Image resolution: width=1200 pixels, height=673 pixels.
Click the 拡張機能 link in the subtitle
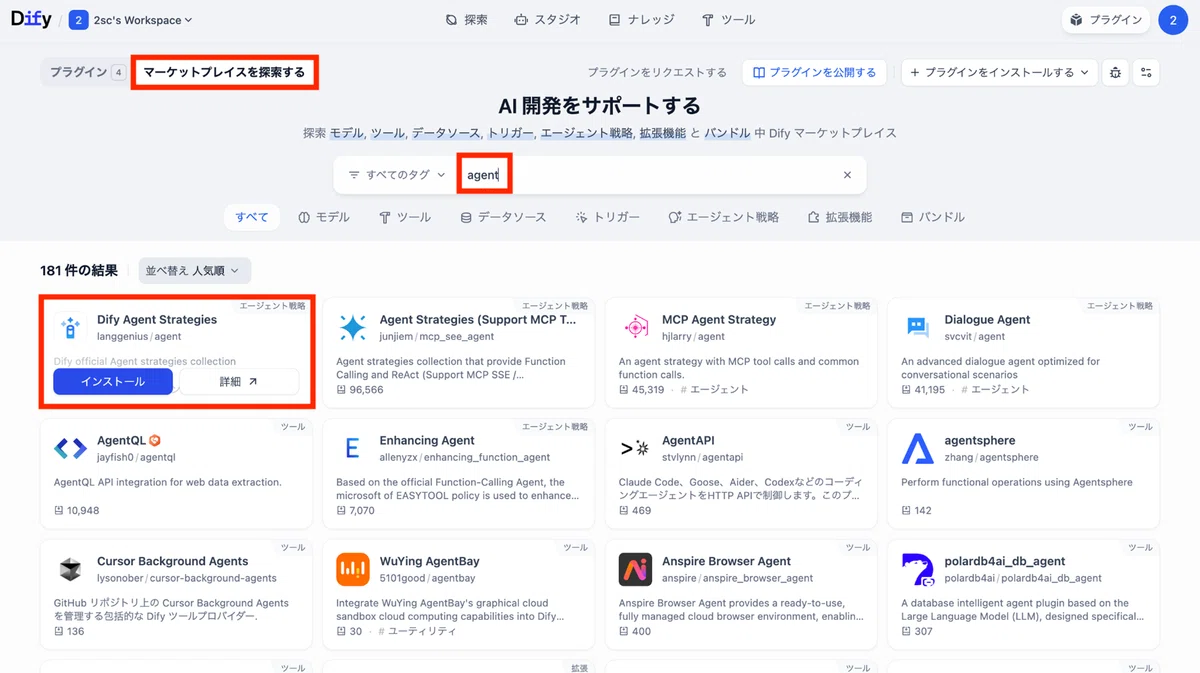(663, 133)
